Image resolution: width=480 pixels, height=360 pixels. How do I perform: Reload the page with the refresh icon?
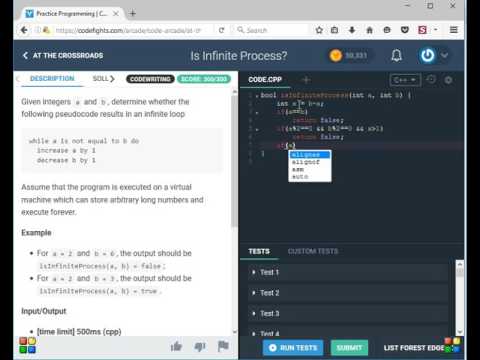pyautogui.click(x=221, y=30)
